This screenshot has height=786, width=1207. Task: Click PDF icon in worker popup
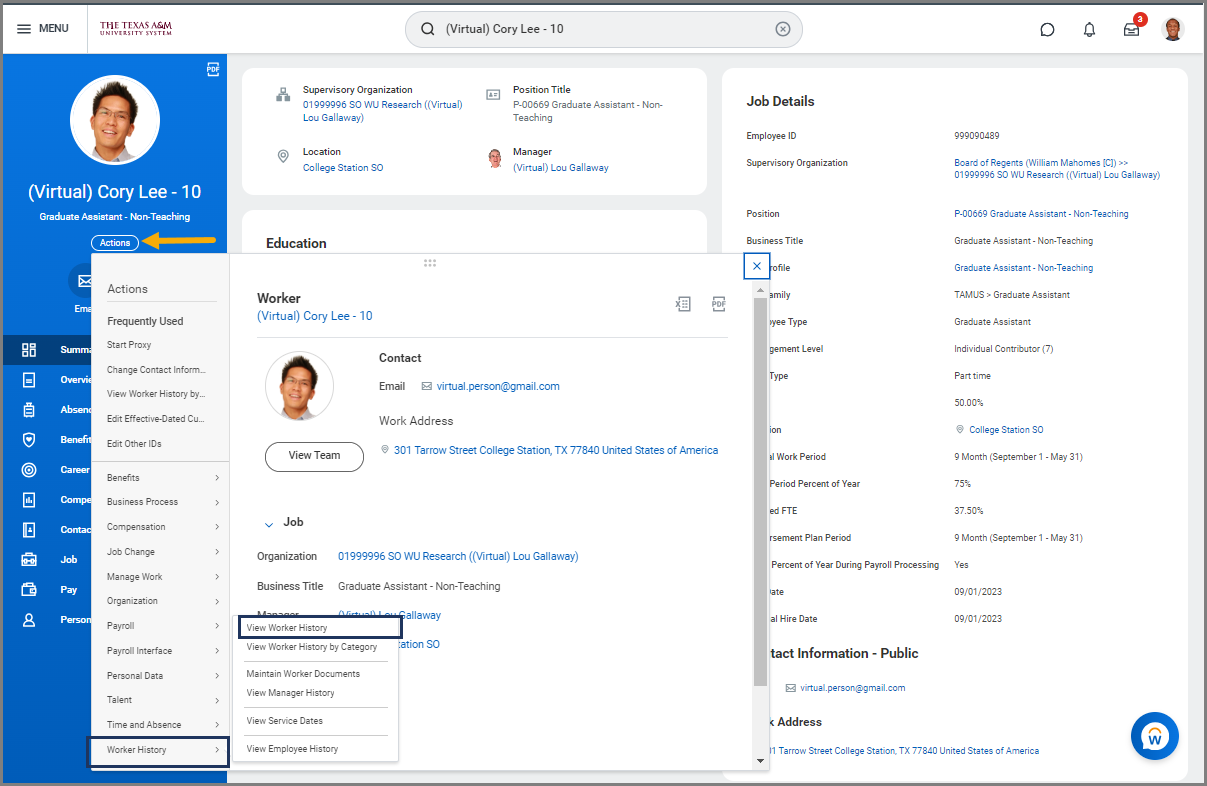(718, 304)
